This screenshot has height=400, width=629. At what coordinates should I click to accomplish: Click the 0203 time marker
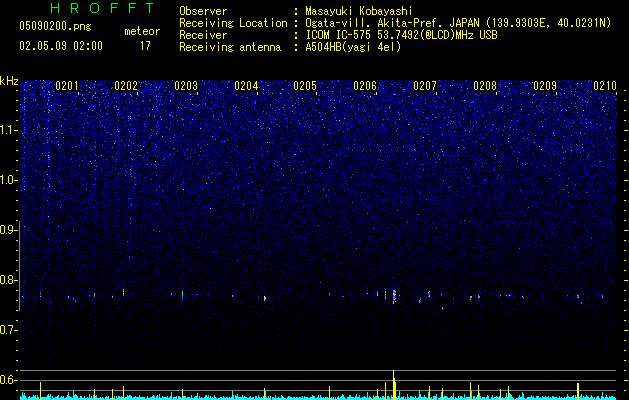186,86
